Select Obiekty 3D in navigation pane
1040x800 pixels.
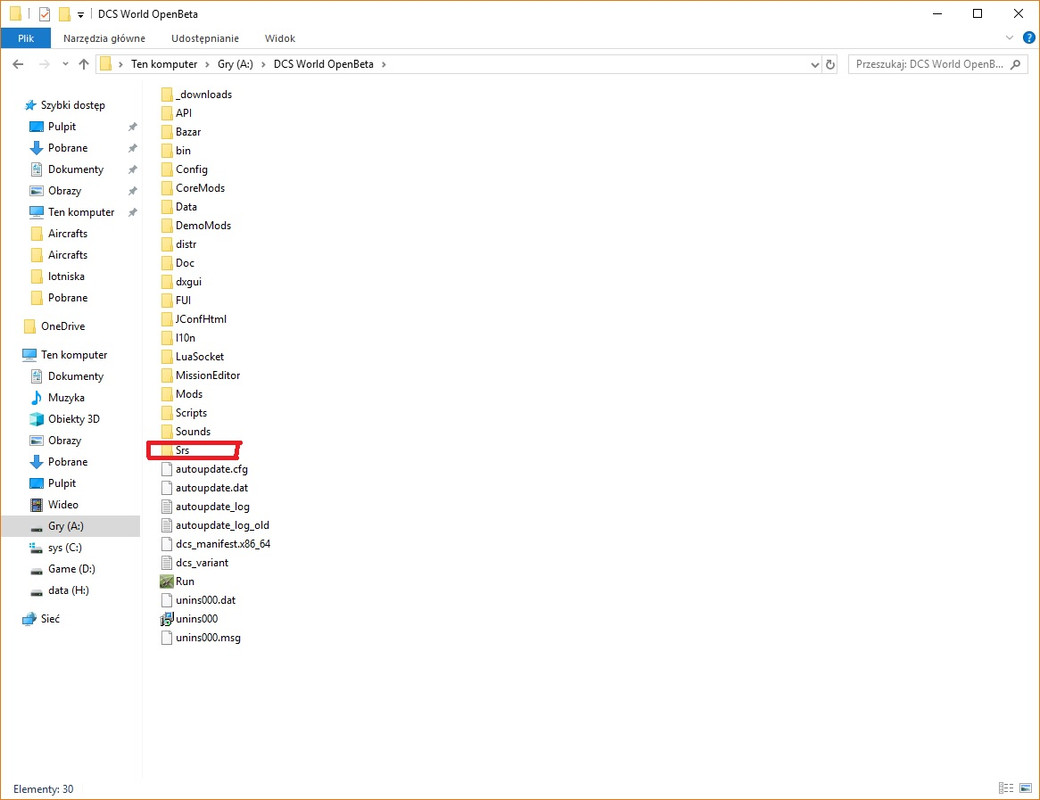(x=74, y=419)
